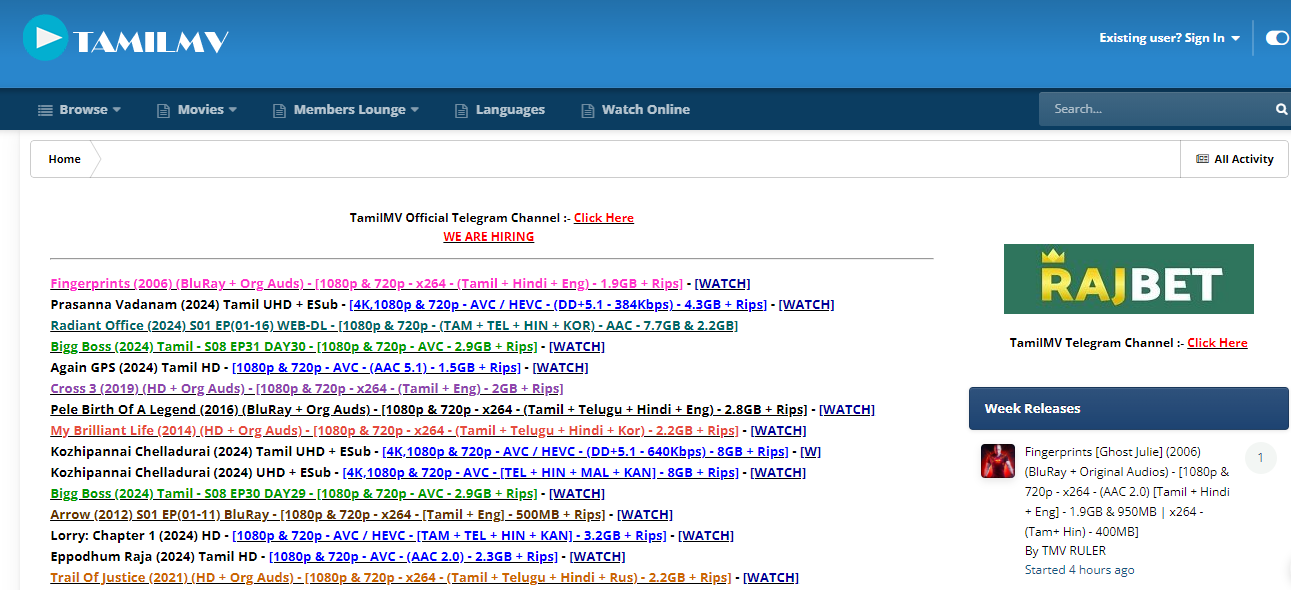Open sidebar Telegram Channel Click Here link
Screen dimensions: 1291x590
click(x=1218, y=343)
